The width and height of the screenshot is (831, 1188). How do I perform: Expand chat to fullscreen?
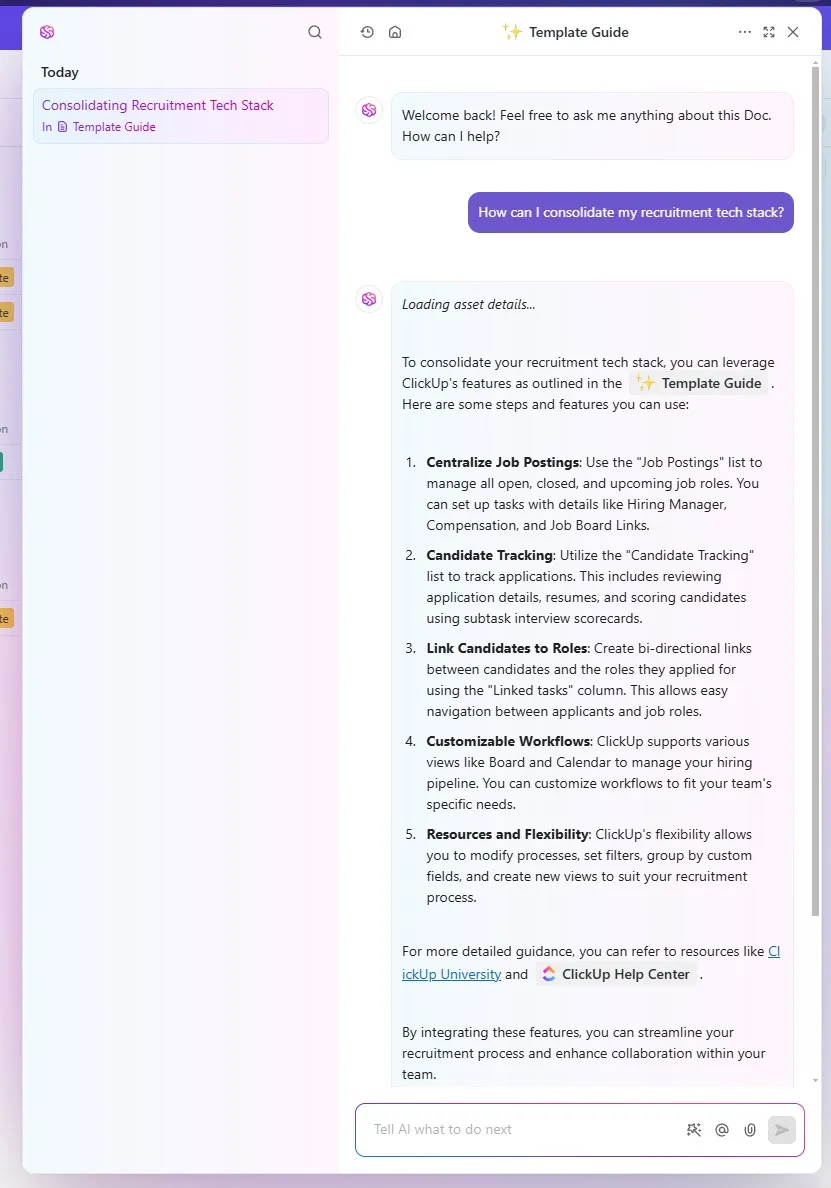click(769, 32)
